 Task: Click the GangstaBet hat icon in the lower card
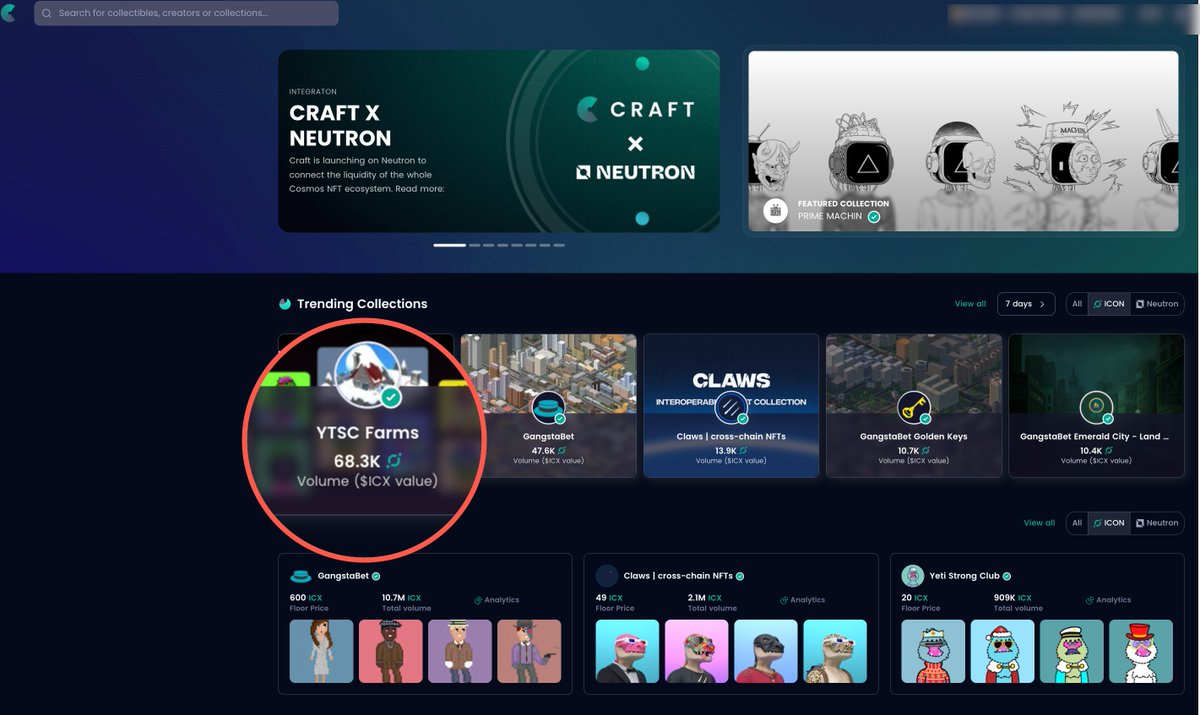[x=300, y=576]
